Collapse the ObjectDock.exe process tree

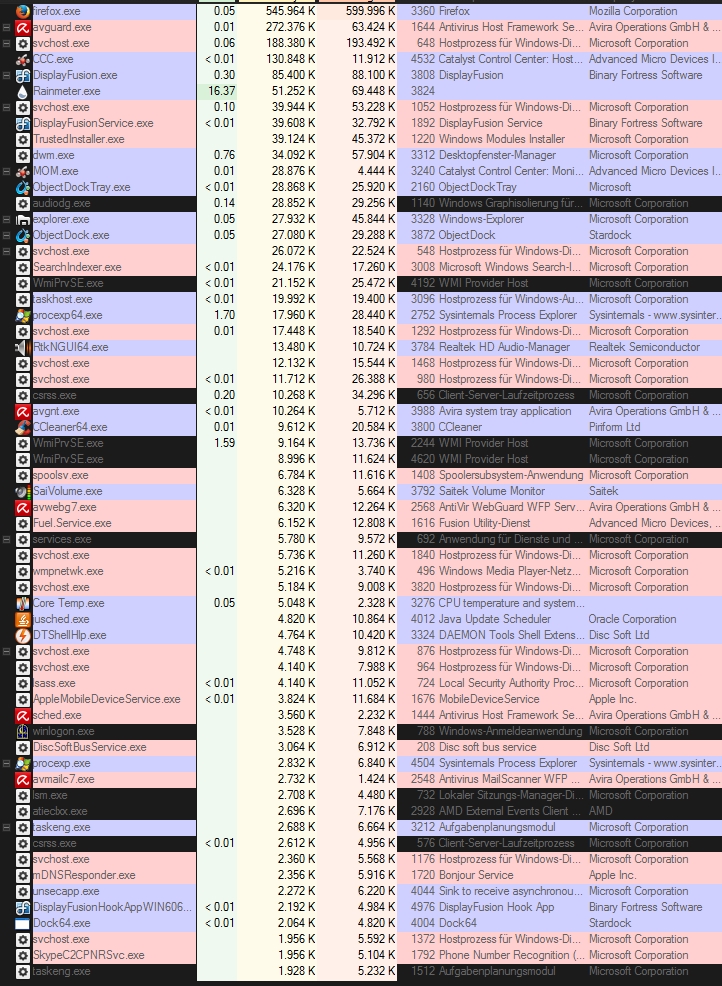(6, 235)
